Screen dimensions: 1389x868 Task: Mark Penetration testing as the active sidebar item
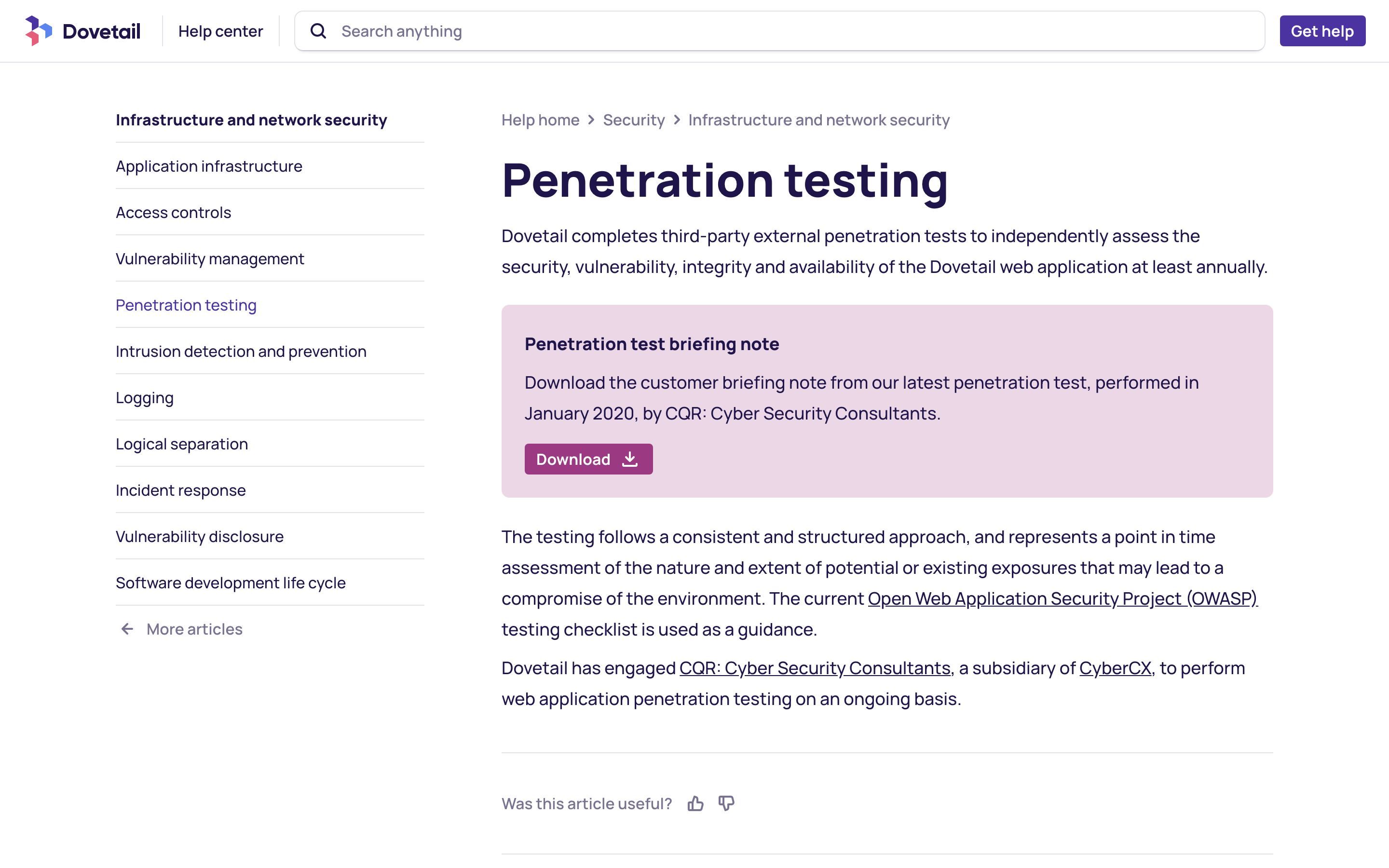pos(185,305)
